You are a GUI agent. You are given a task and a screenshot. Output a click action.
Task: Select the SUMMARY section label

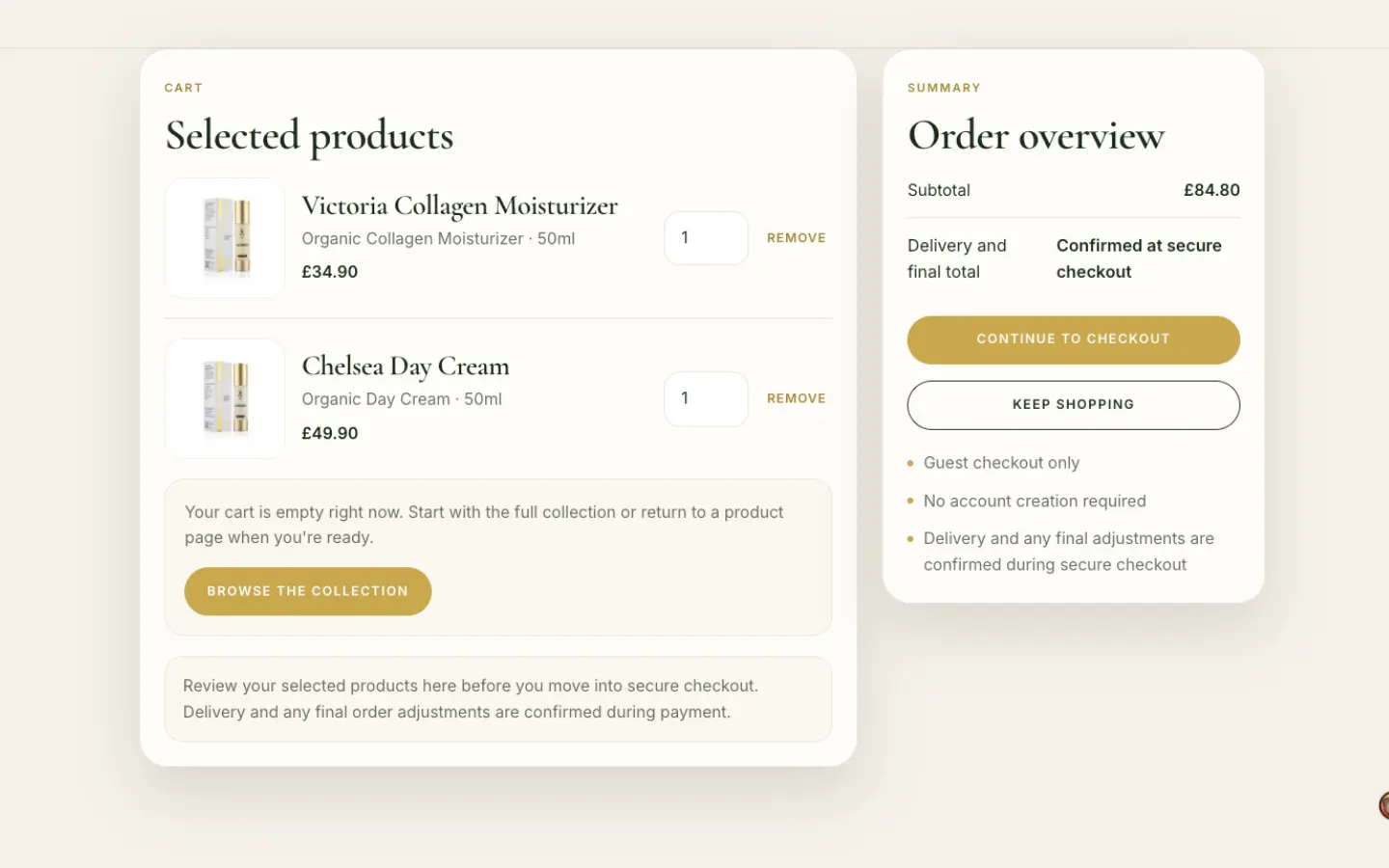(943, 87)
